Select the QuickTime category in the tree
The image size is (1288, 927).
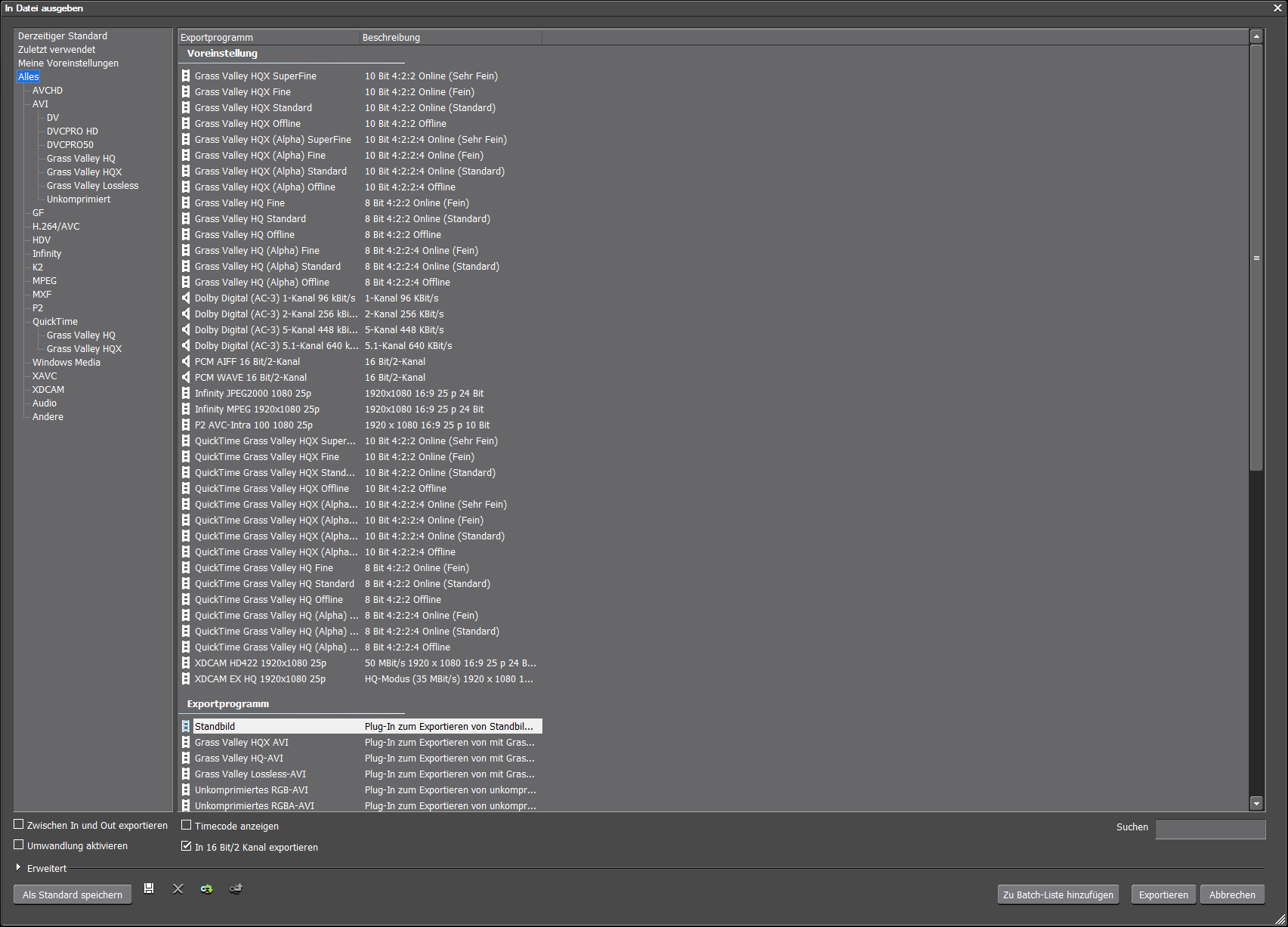click(55, 322)
